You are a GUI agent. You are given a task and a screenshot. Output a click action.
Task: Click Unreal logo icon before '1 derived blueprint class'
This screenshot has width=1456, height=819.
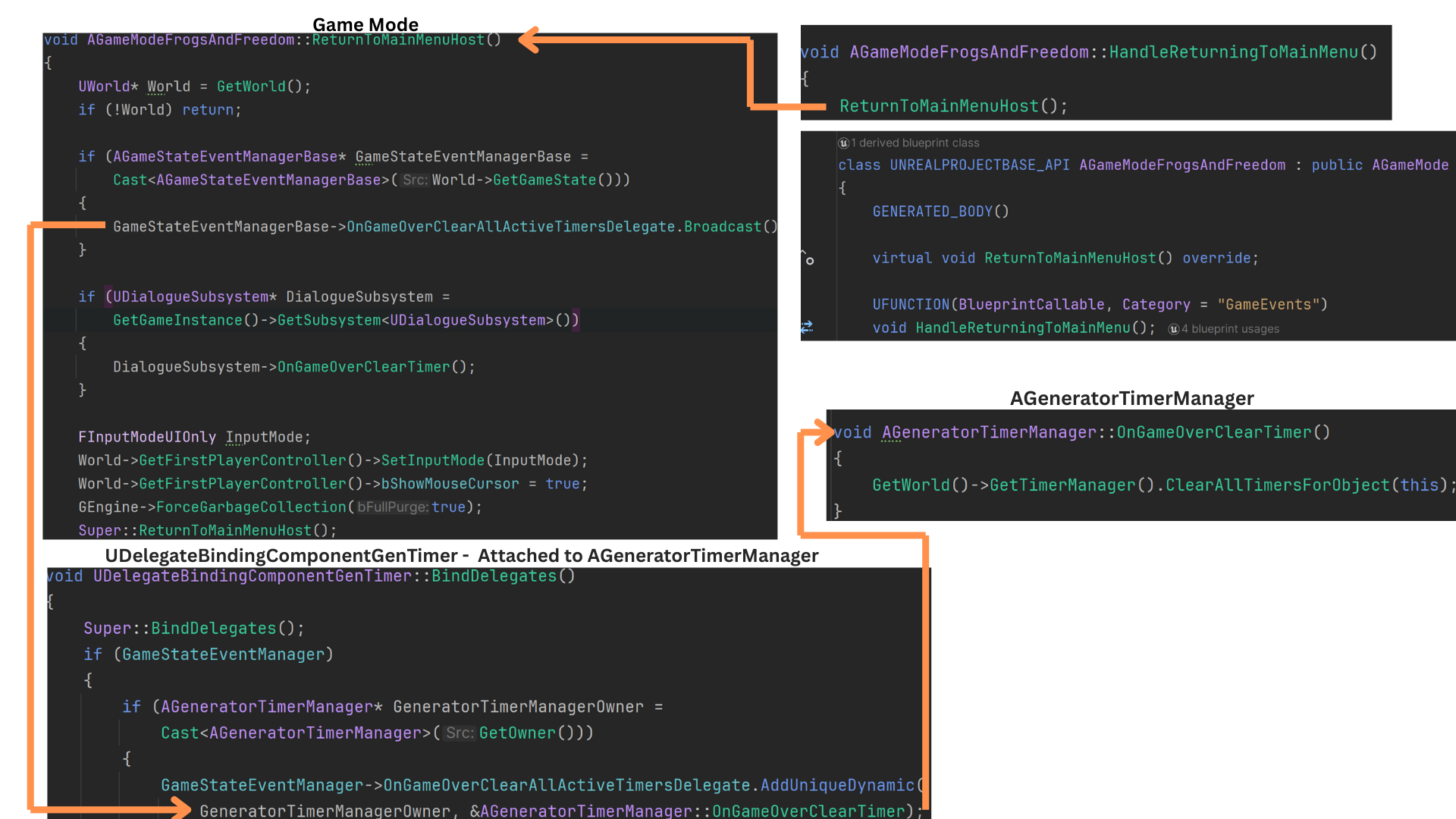[843, 143]
